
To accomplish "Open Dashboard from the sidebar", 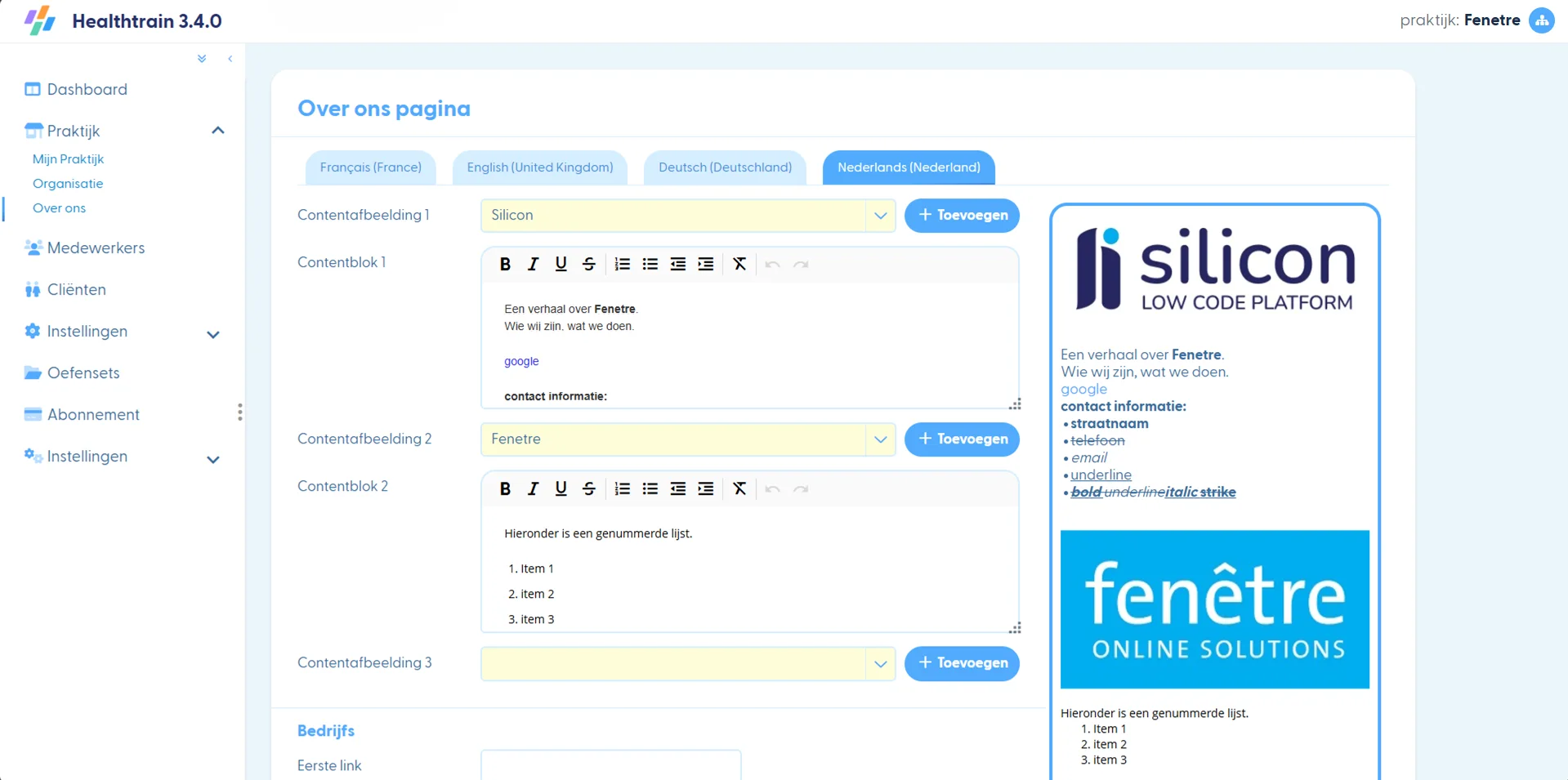I will coord(76,89).
